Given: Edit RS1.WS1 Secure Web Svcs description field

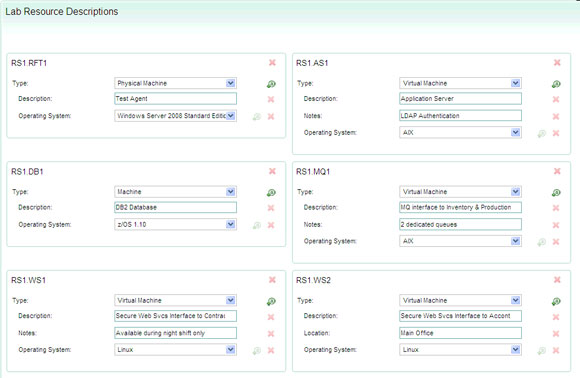Looking at the screenshot, I should click(x=175, y=316).
